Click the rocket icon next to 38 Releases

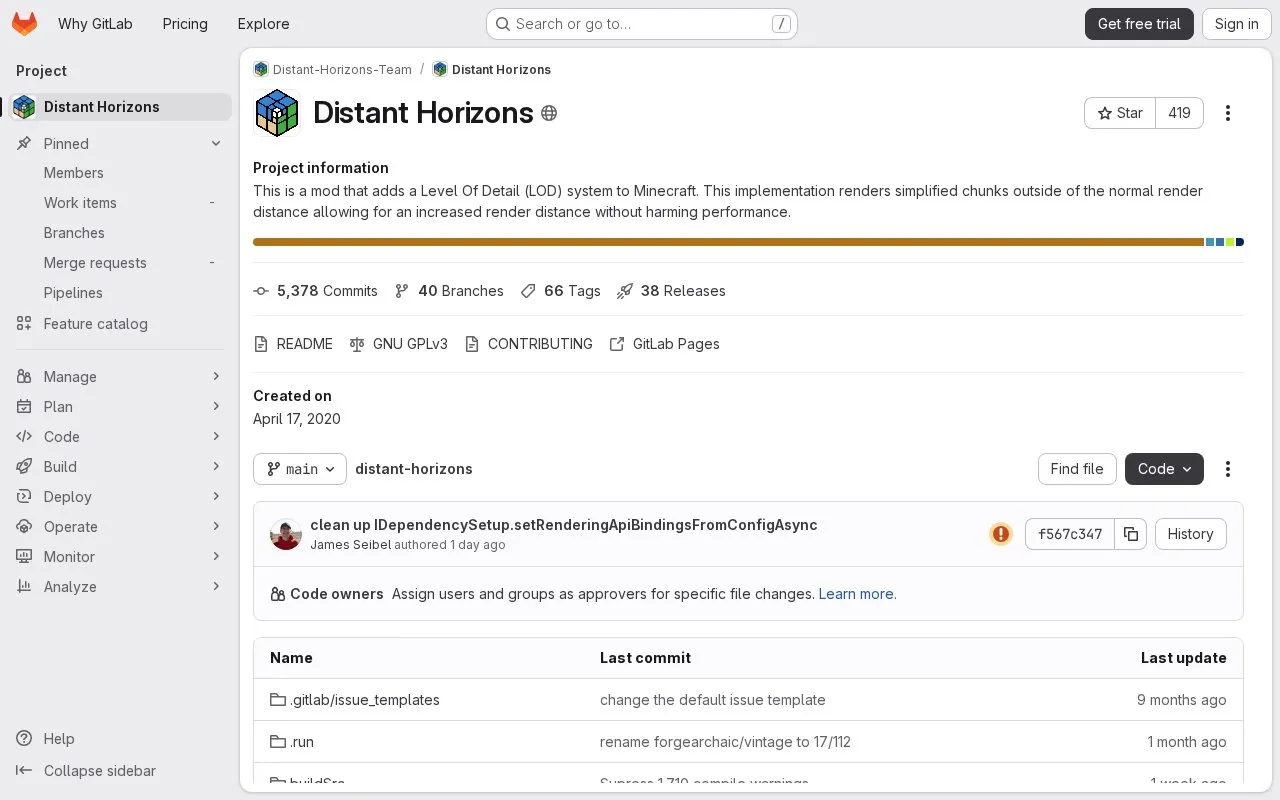[x=625, y=291]
